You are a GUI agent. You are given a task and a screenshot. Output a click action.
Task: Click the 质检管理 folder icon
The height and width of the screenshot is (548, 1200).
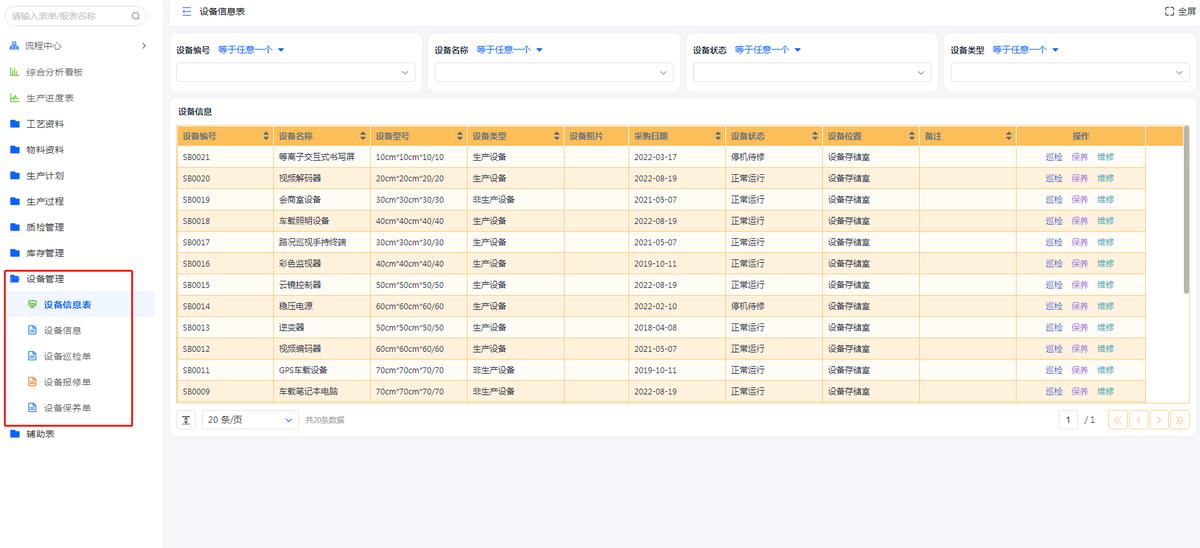(15, 227)
